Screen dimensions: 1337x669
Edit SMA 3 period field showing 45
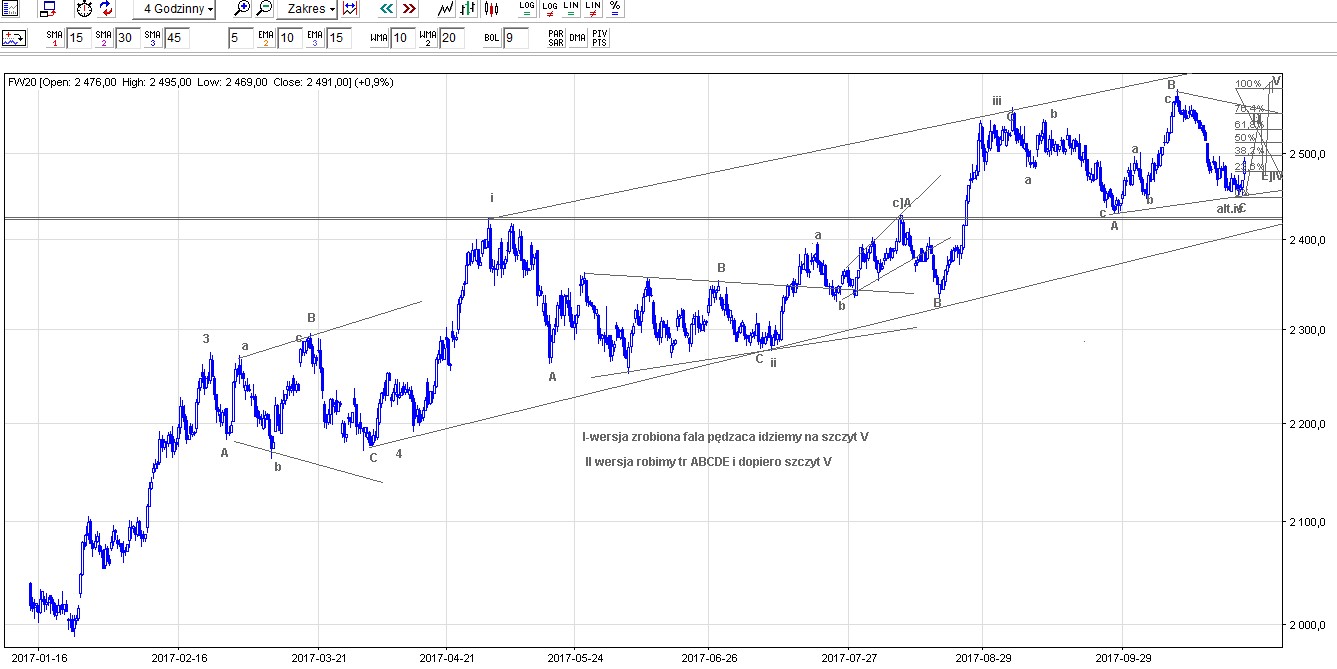(x=177, y=38)
